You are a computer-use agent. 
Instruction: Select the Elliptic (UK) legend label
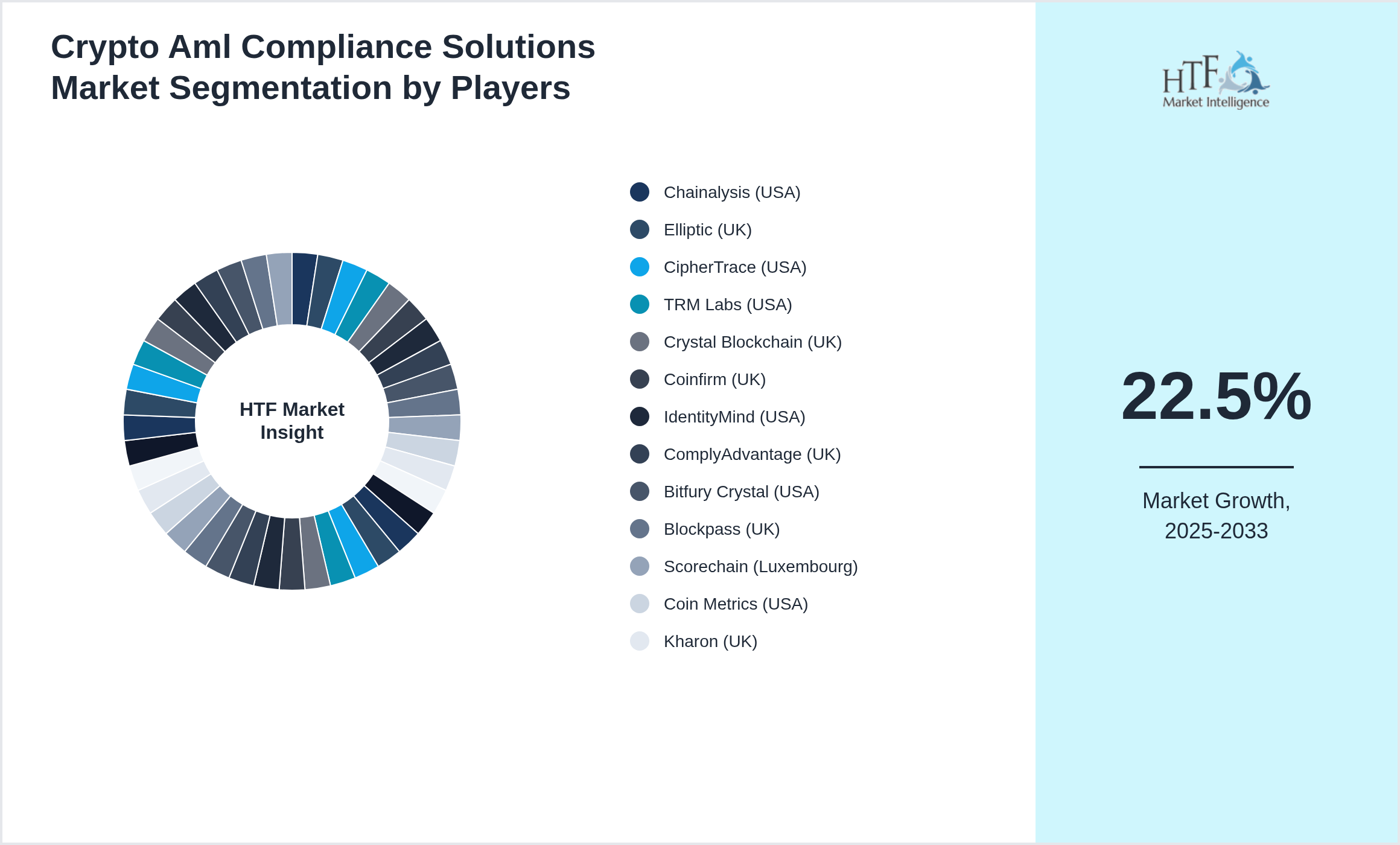point(708,229)
